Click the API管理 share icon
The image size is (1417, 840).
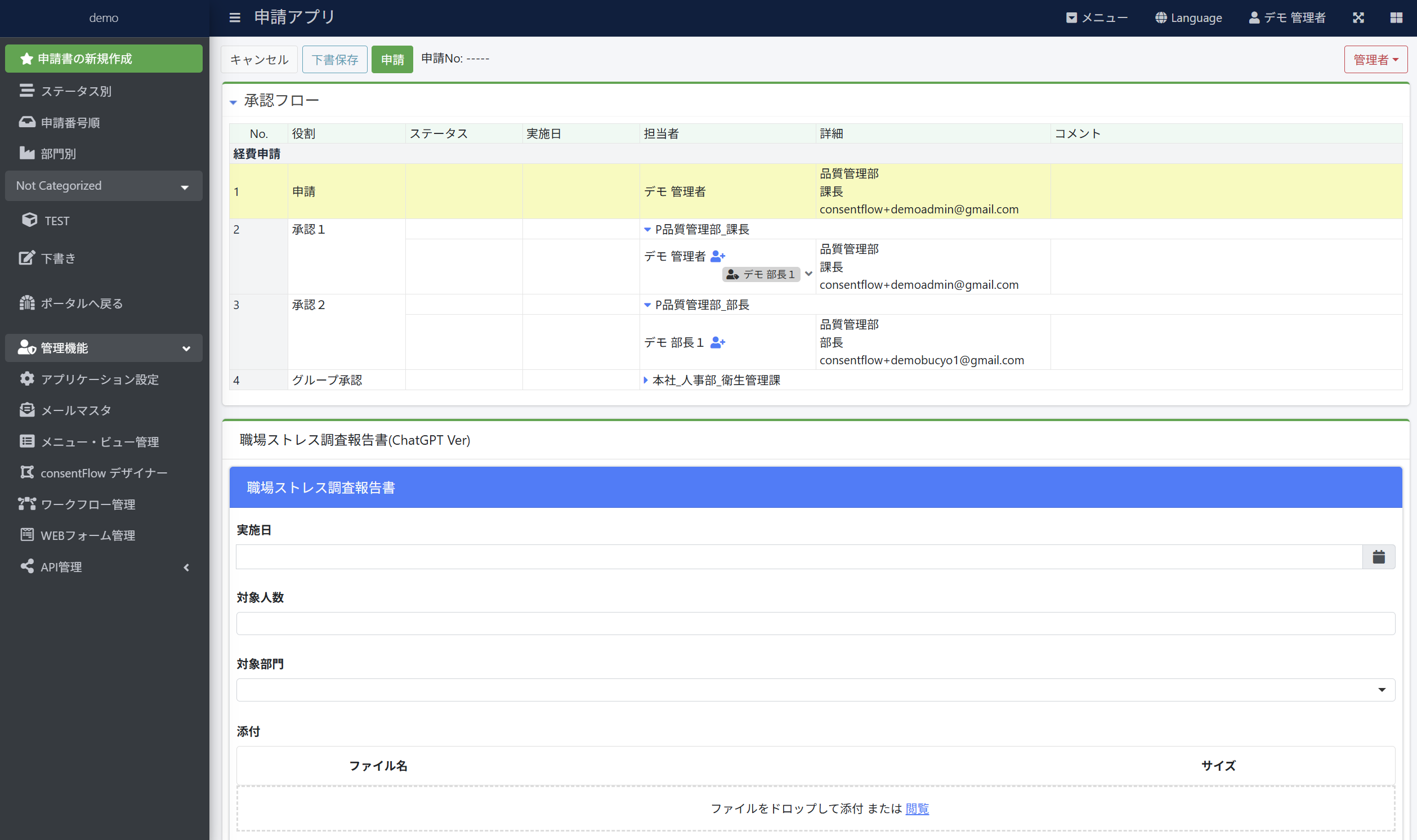point(26,566)
